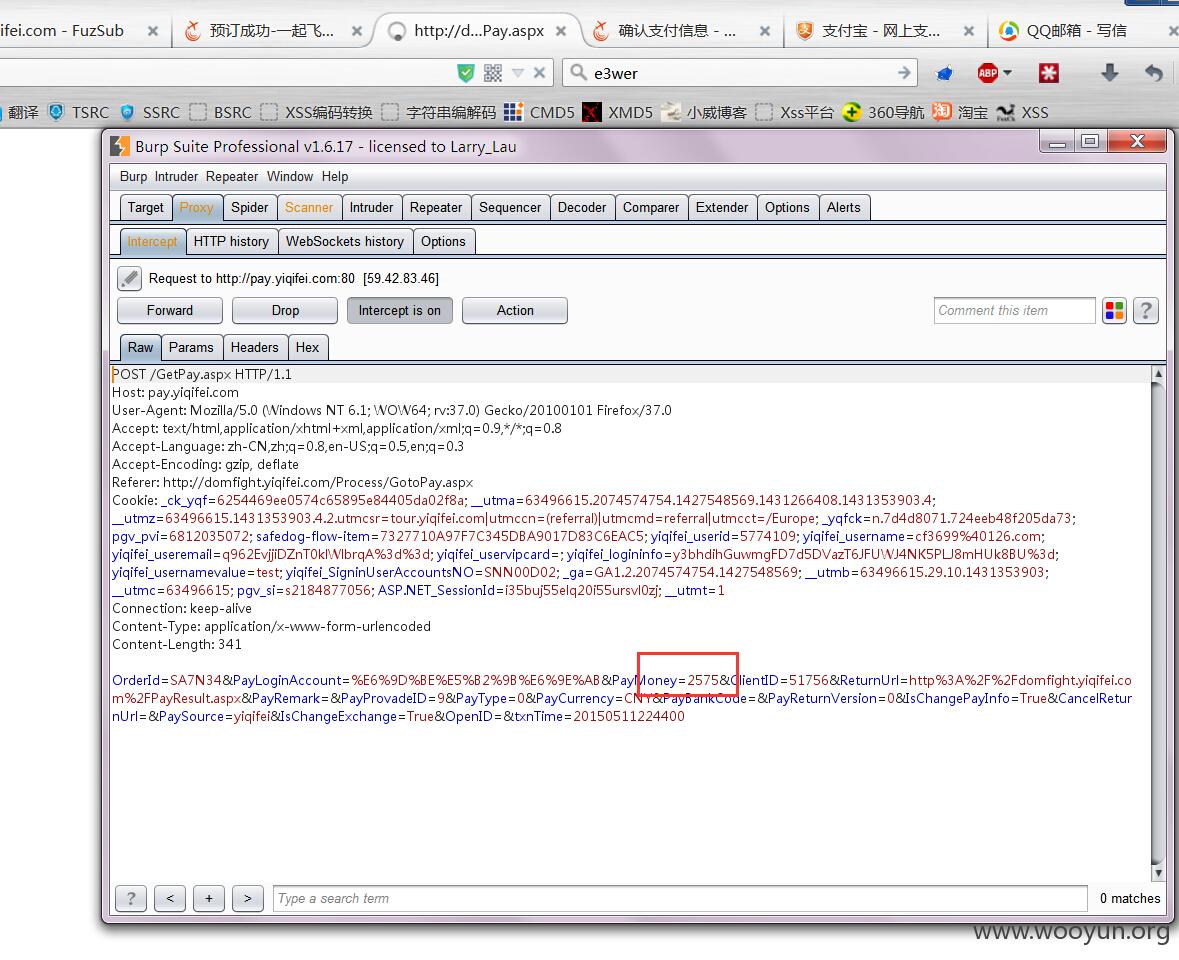
Task: Open the SSRC bookmark
Action: pyautogui.click(x=150, y=112)
